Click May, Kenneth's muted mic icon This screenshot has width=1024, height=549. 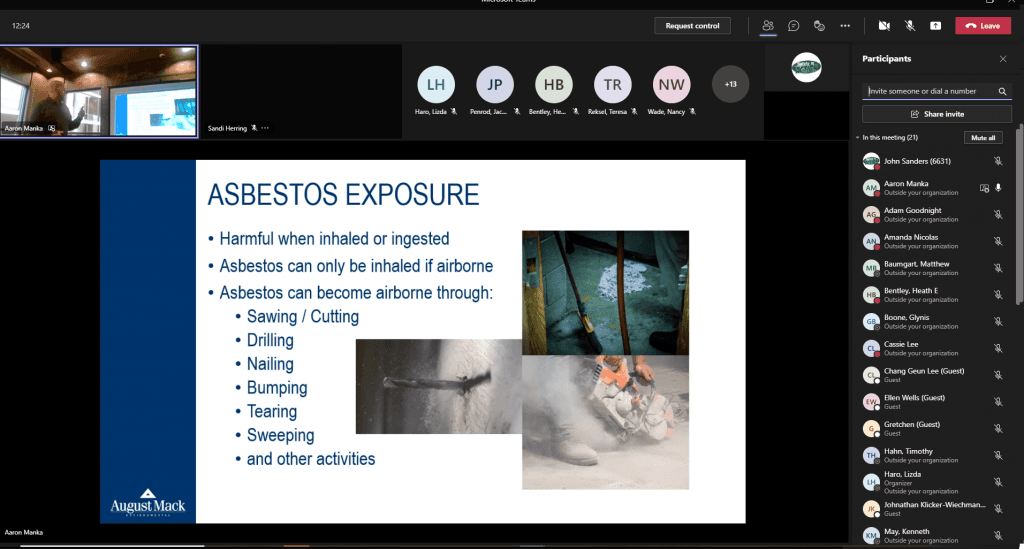pyautogui.click(x=998, y=535)
